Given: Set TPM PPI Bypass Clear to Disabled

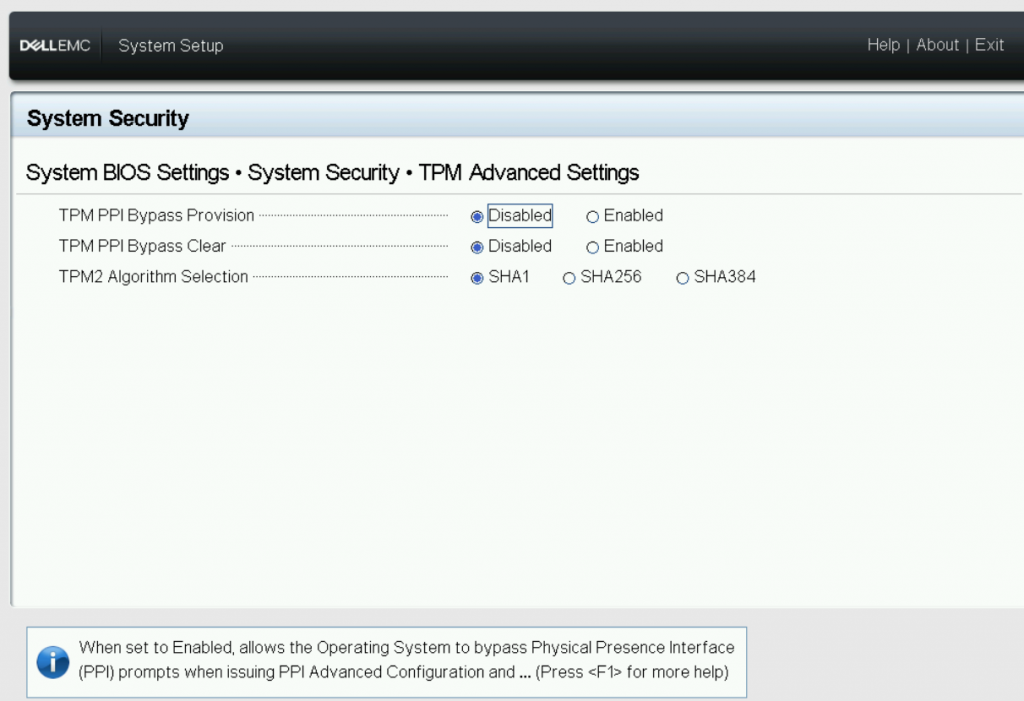Looking at the screenshot, I should pyautogui.click(x=478, y=247).
